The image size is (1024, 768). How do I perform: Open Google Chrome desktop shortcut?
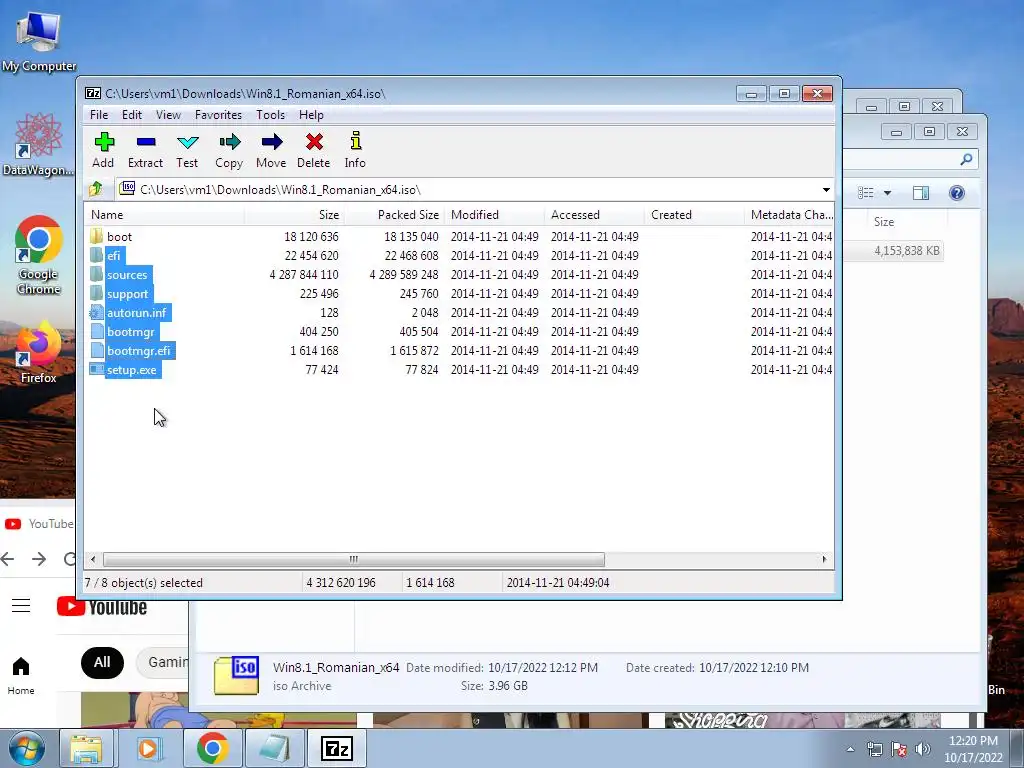pyautogui.click(x=39, y=255)
